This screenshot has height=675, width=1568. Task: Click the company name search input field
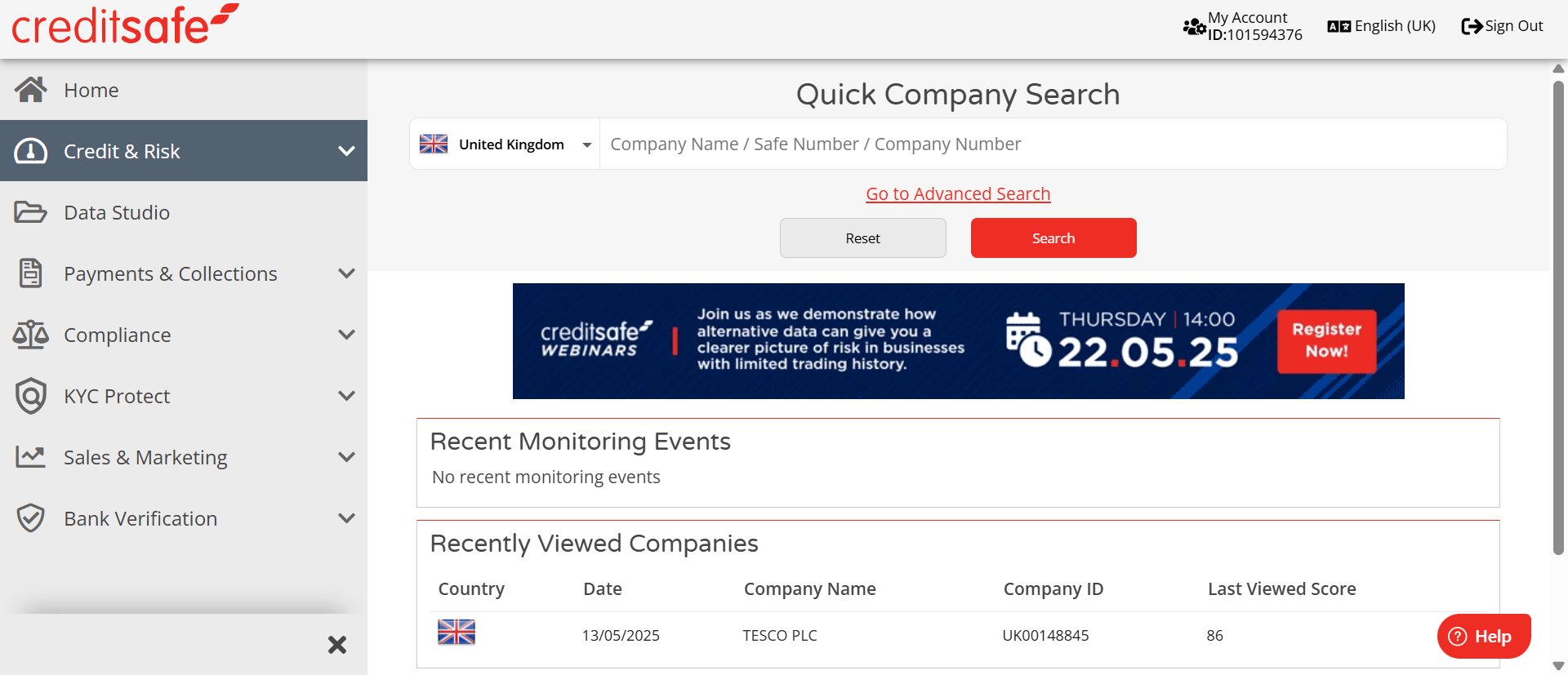click(1052, 144)
